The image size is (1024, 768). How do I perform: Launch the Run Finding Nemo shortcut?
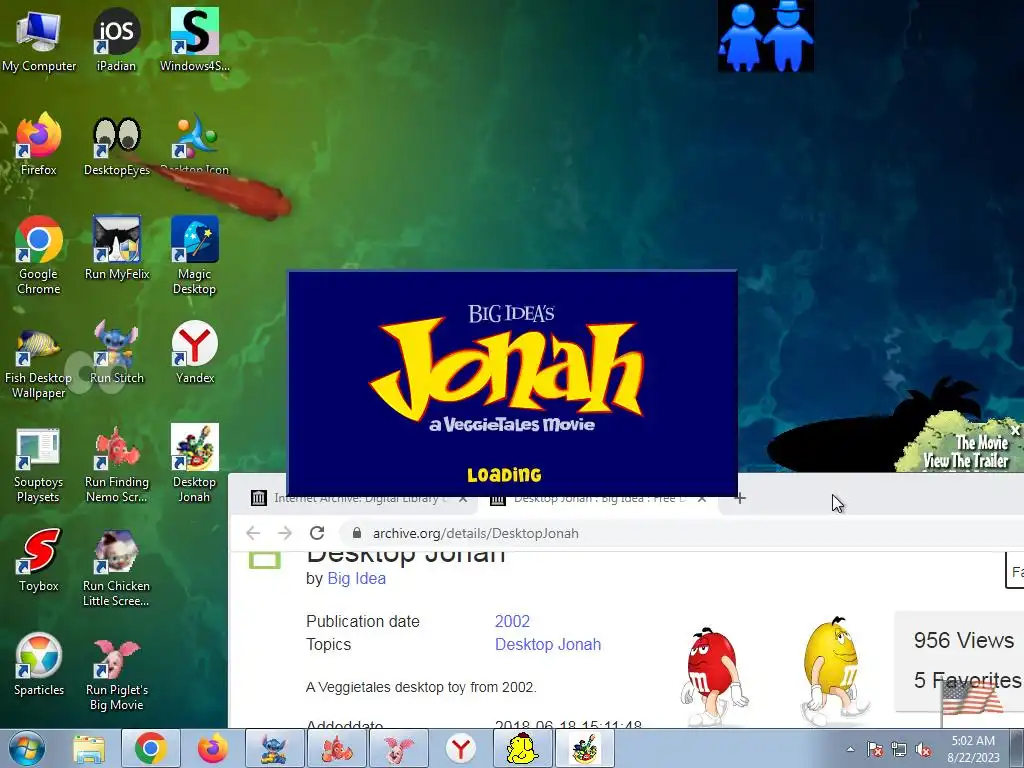pos(116,464)
